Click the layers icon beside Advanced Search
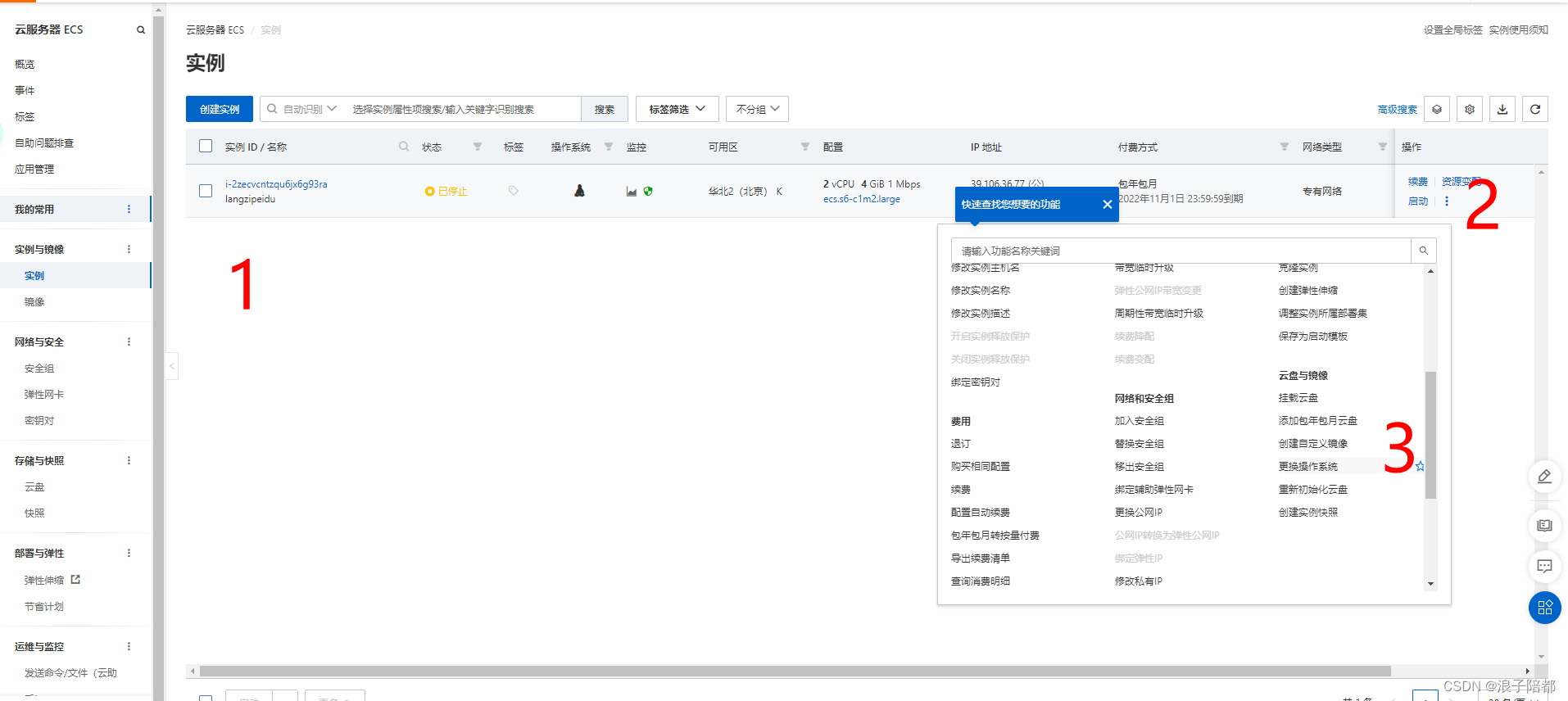The height and width of the screenshot is (701, 1568). (x=1437, y=109)
